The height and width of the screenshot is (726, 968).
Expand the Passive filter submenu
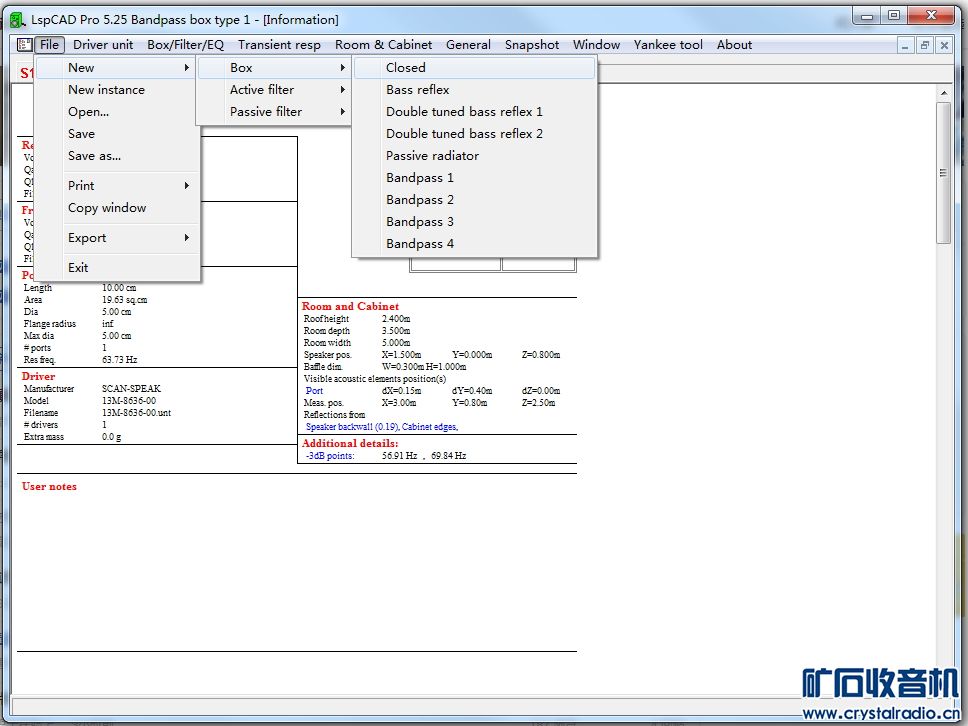tap(266, 112)
